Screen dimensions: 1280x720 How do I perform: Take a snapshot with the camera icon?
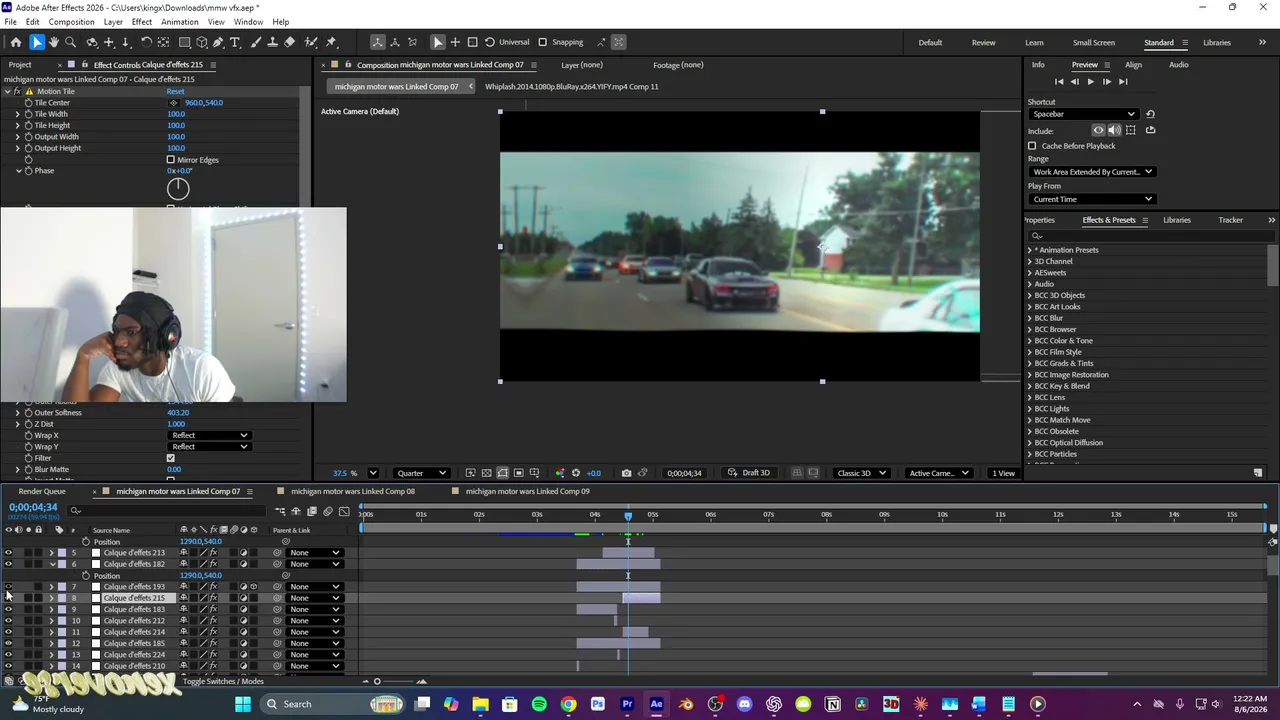pos(626,473)
